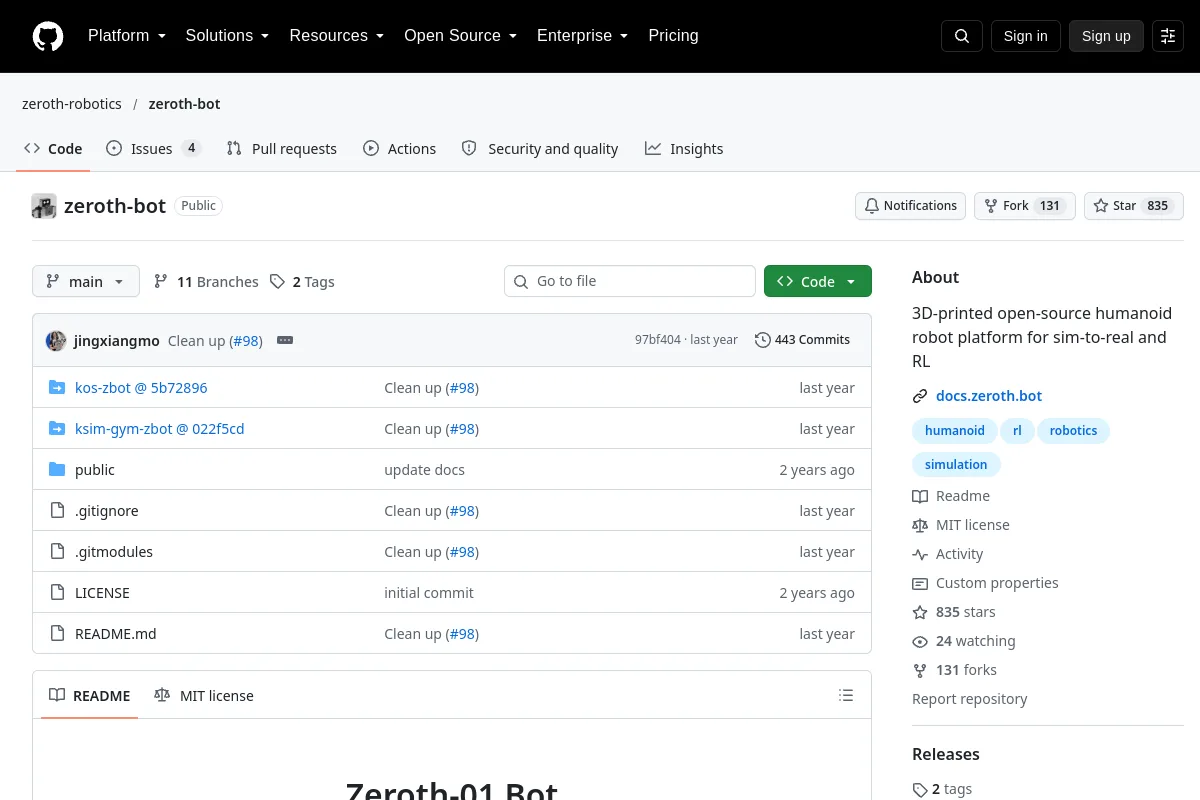The height and width of the screenshot is (800, 1200).
Task: Expand the green Code dropdown
Action: 818,281
